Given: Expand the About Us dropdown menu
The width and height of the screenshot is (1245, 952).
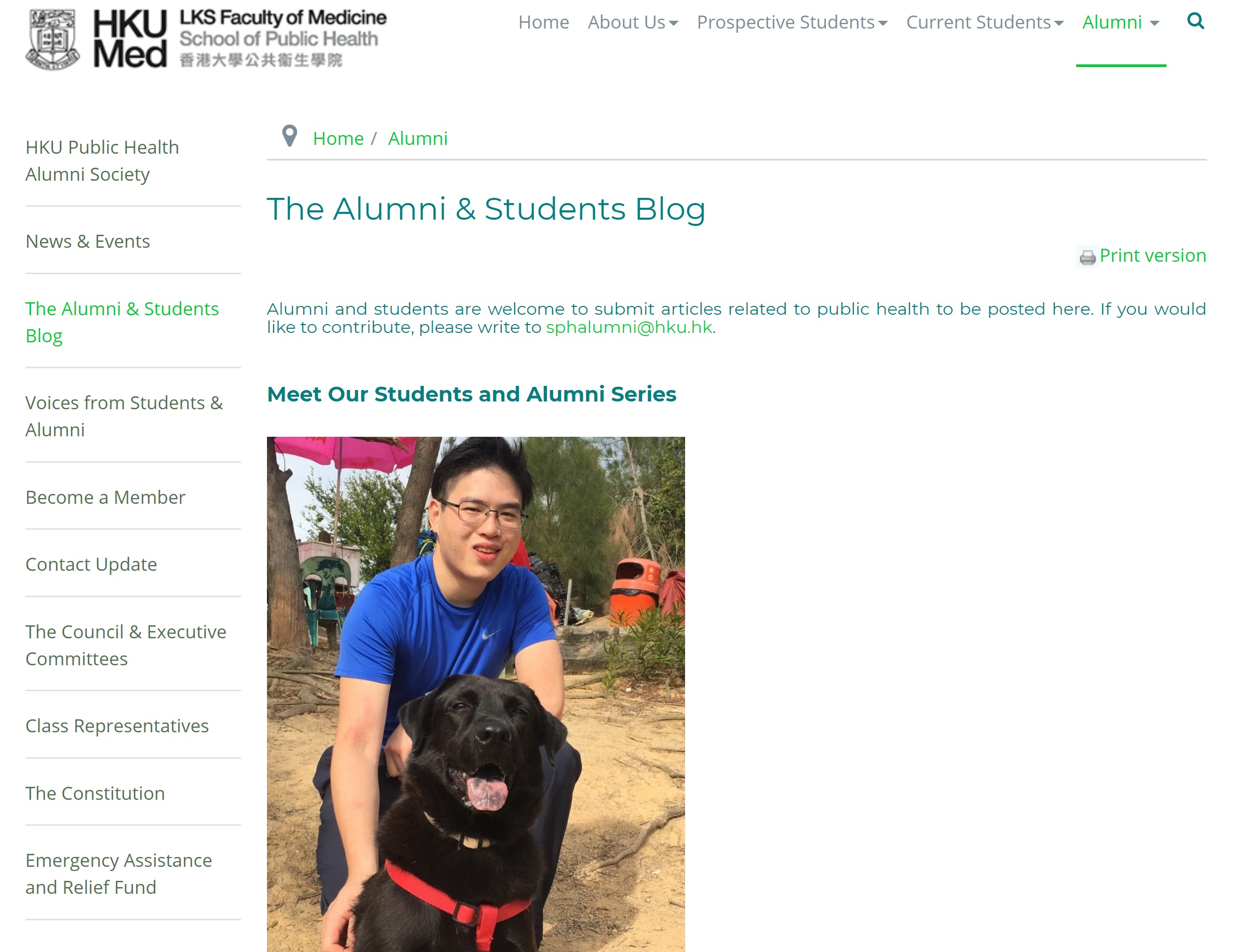Looking at the screenshot, I should coord(633,22).
